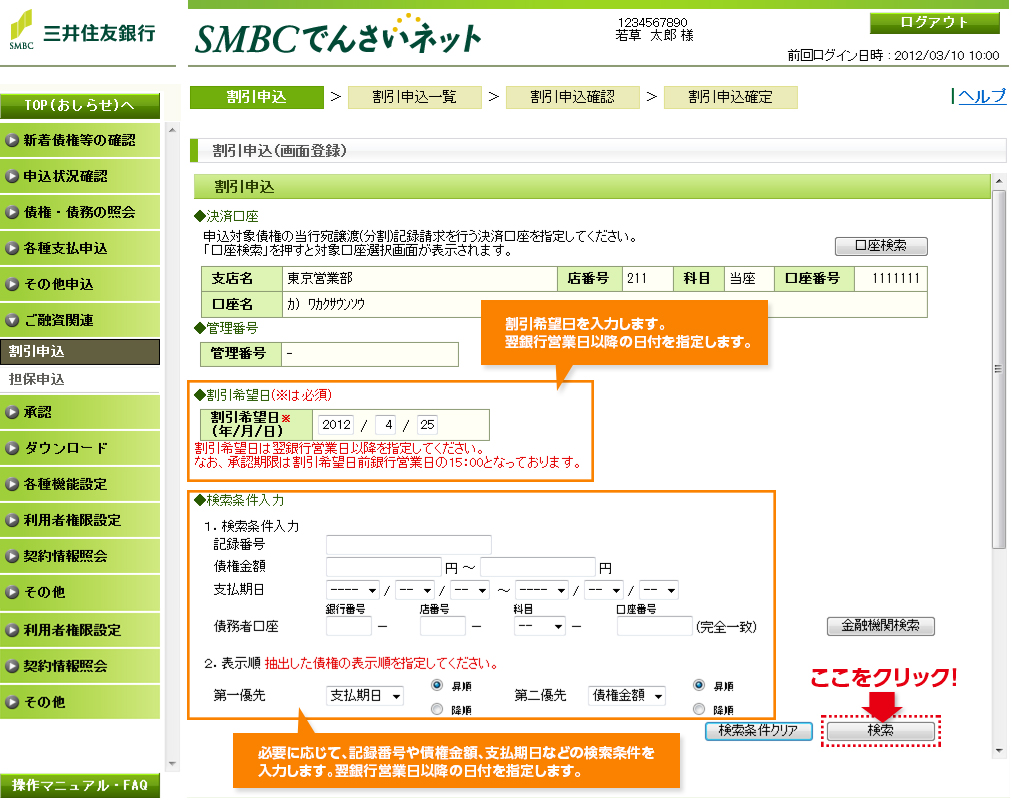Click the 銀行番号 input field
Image resolution: width=1012 pixels, height=800 pixels.
349,626
